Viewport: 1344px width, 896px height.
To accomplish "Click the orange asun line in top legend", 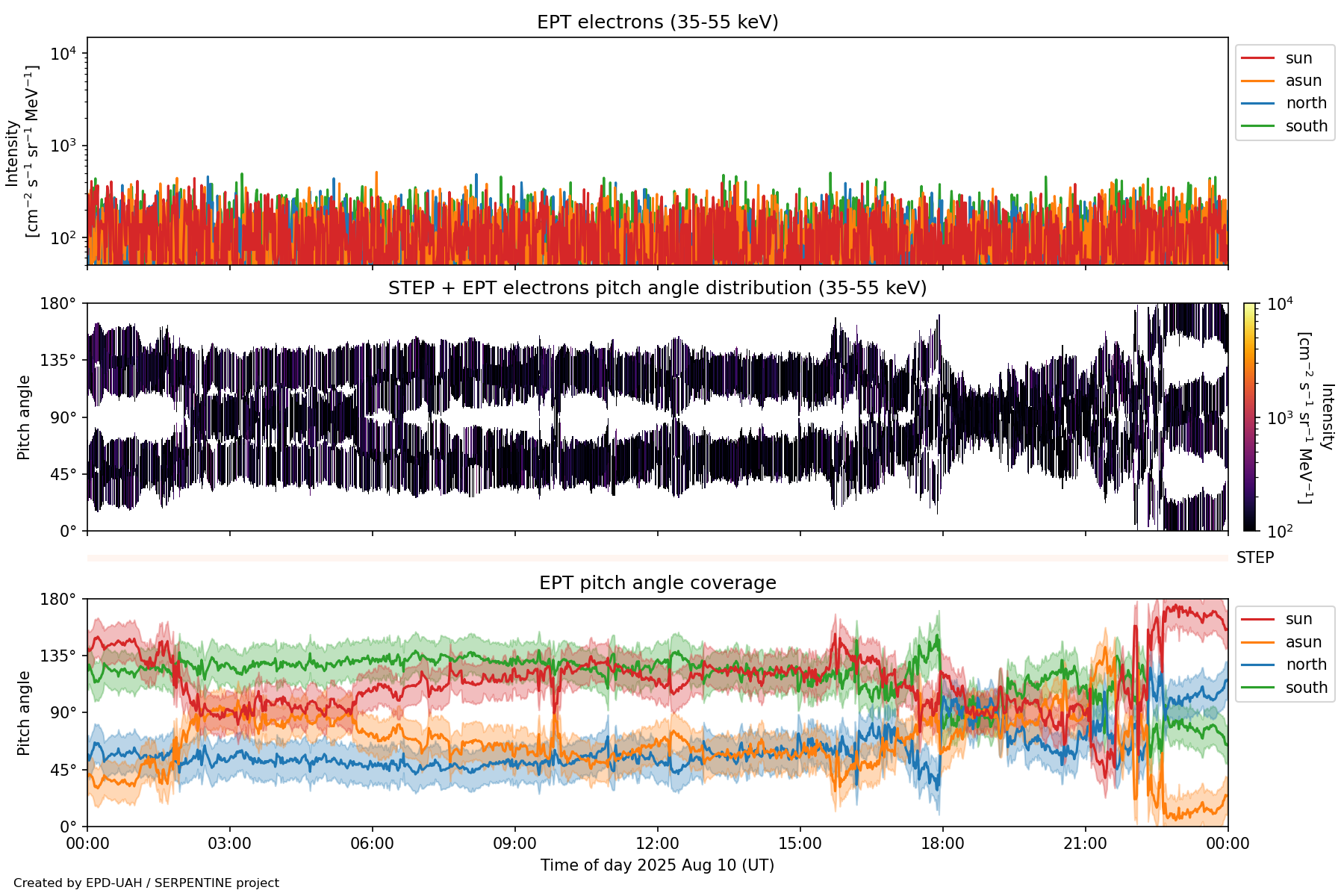I will coord(1257,81).
